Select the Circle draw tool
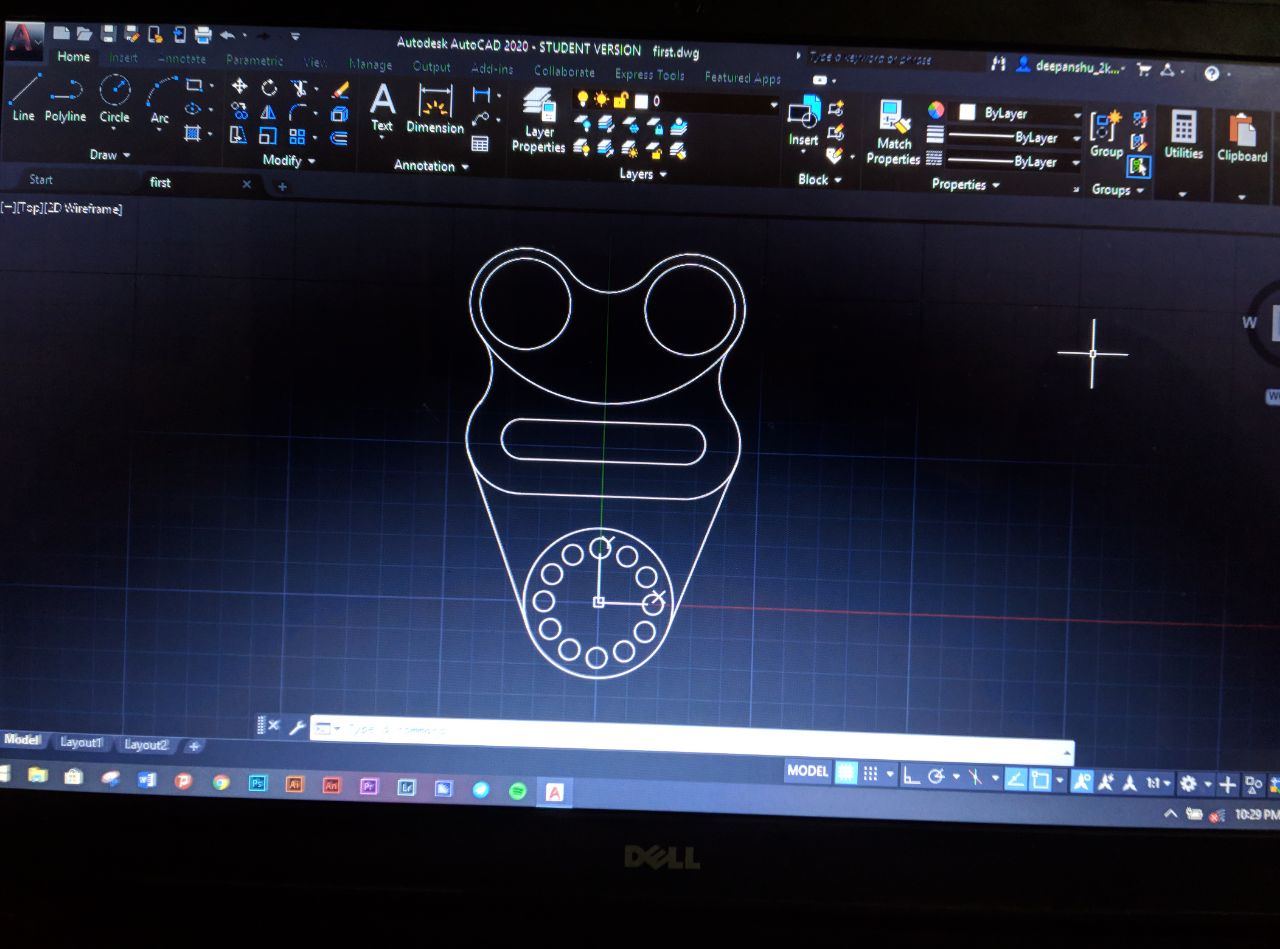Image resolution: width=1280 pixels, height=949 pixels. tap(114, 99)
